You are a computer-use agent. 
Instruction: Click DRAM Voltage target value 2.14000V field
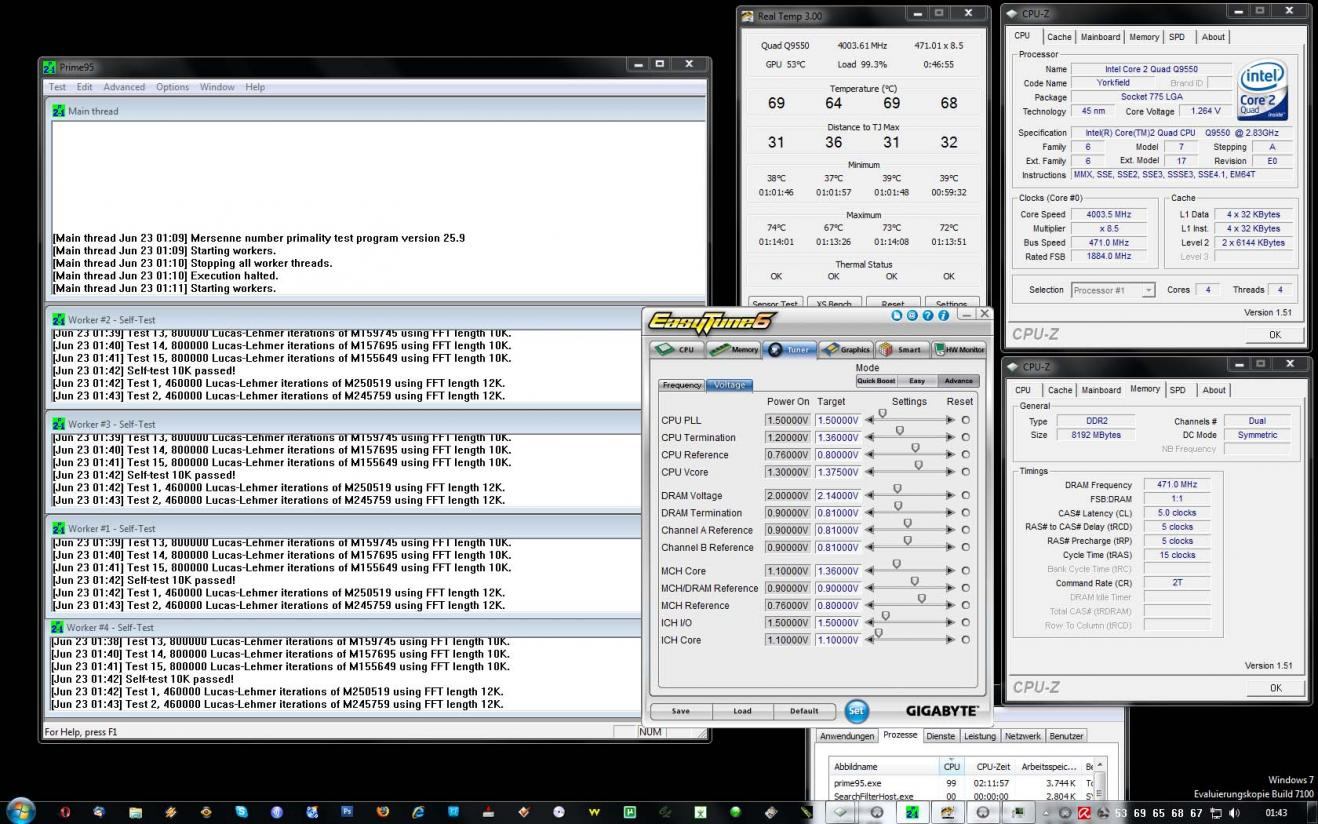click(837, 496)
